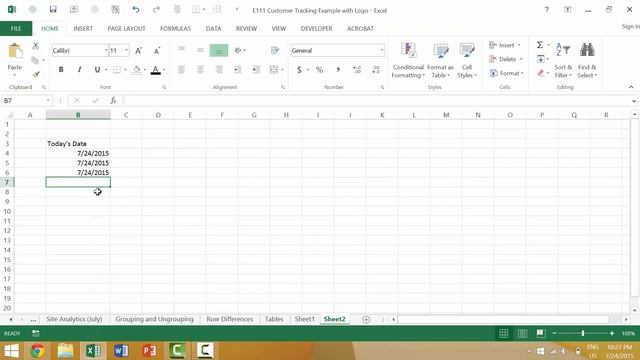The width and height of the screenshot is (640, 360).
Task: Click the Paste clipboard icon
Action: point(15,52)
